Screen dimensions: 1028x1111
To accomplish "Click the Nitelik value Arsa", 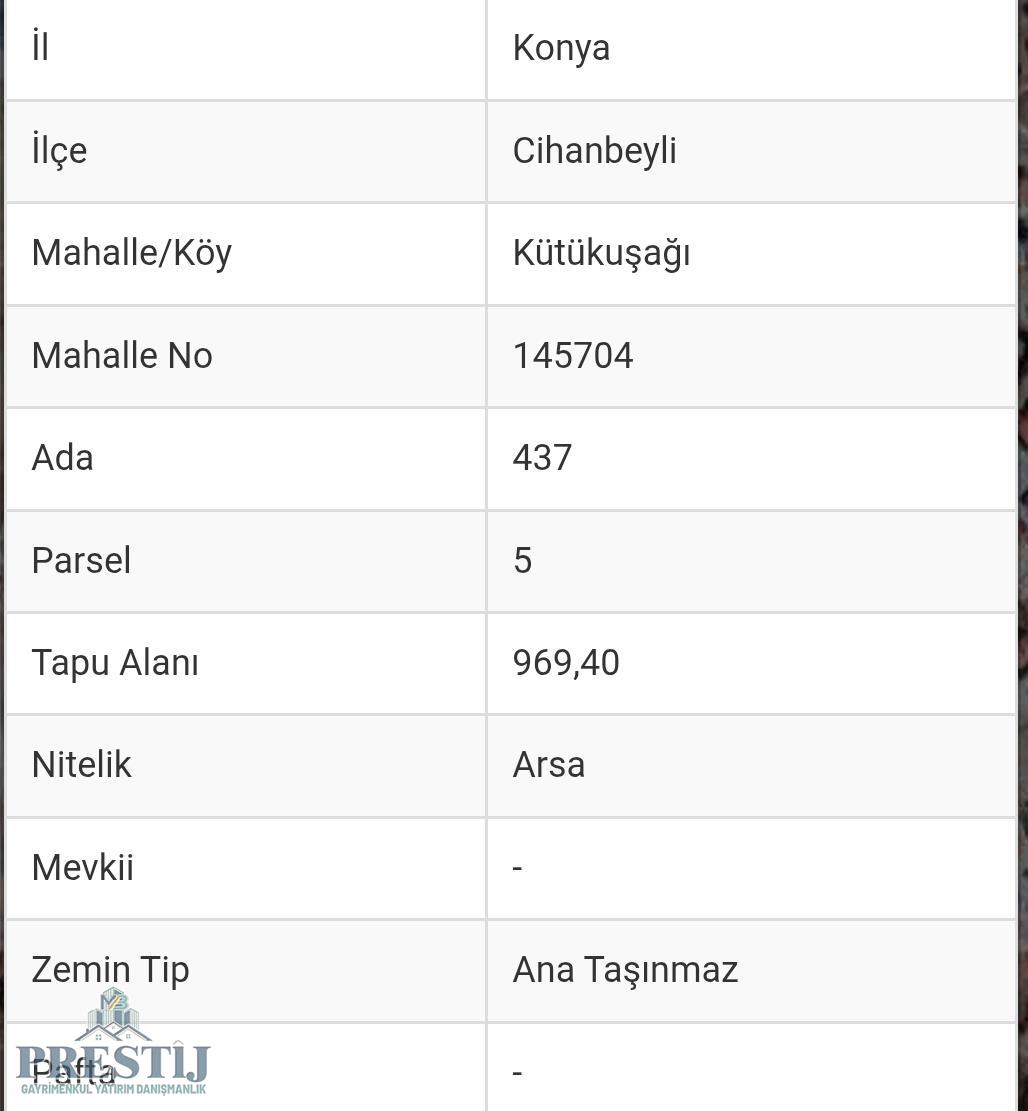I will point(549,765).
